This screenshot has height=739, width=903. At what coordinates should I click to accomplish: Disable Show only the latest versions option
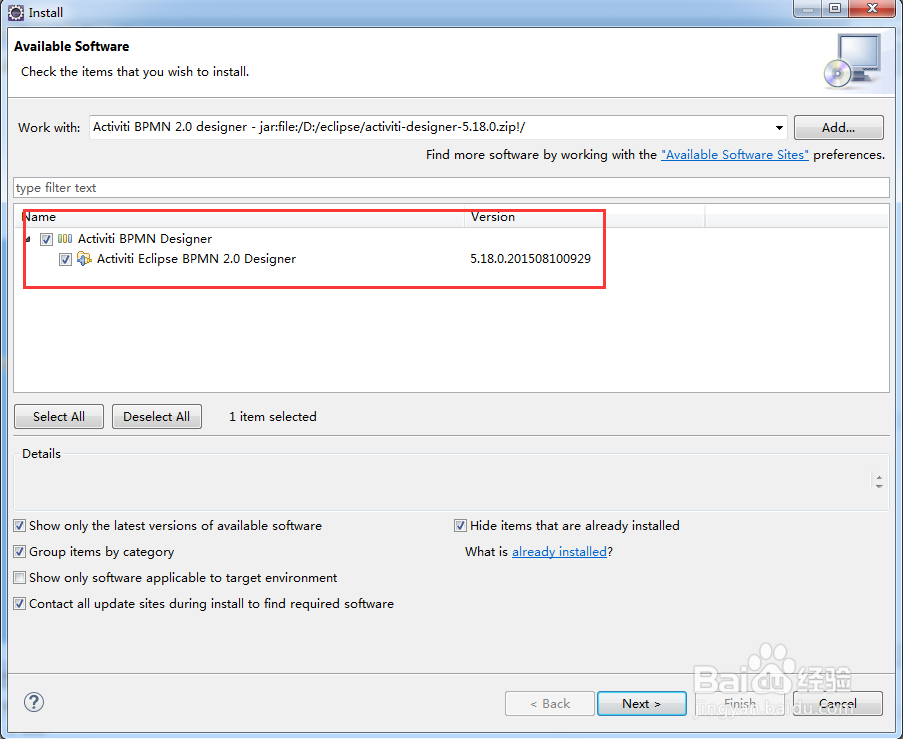coord(19,525)
